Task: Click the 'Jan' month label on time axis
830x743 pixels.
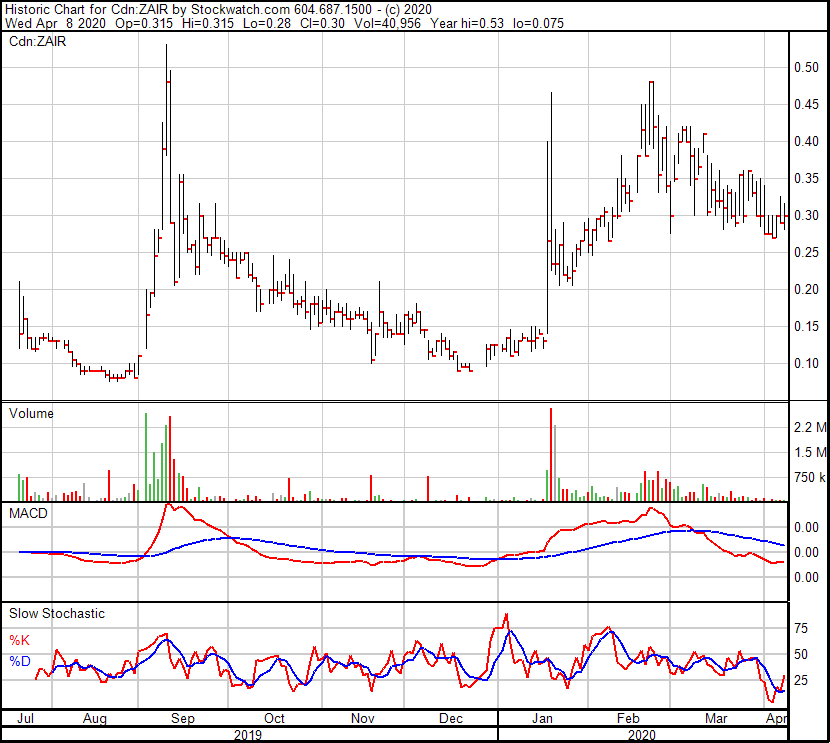Action: (x=543, y=719)
